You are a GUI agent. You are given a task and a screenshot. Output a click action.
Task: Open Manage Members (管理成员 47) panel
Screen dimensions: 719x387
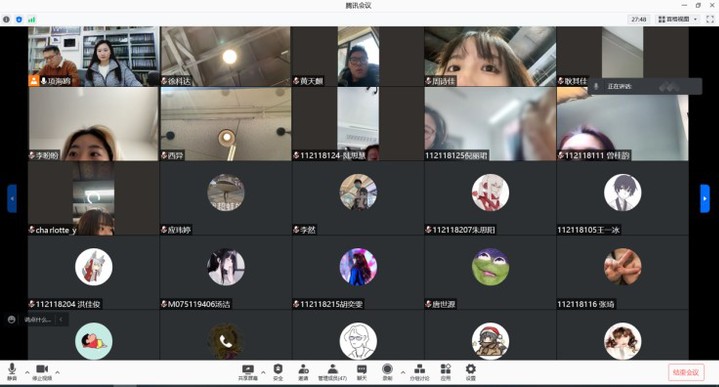point(332,372)
